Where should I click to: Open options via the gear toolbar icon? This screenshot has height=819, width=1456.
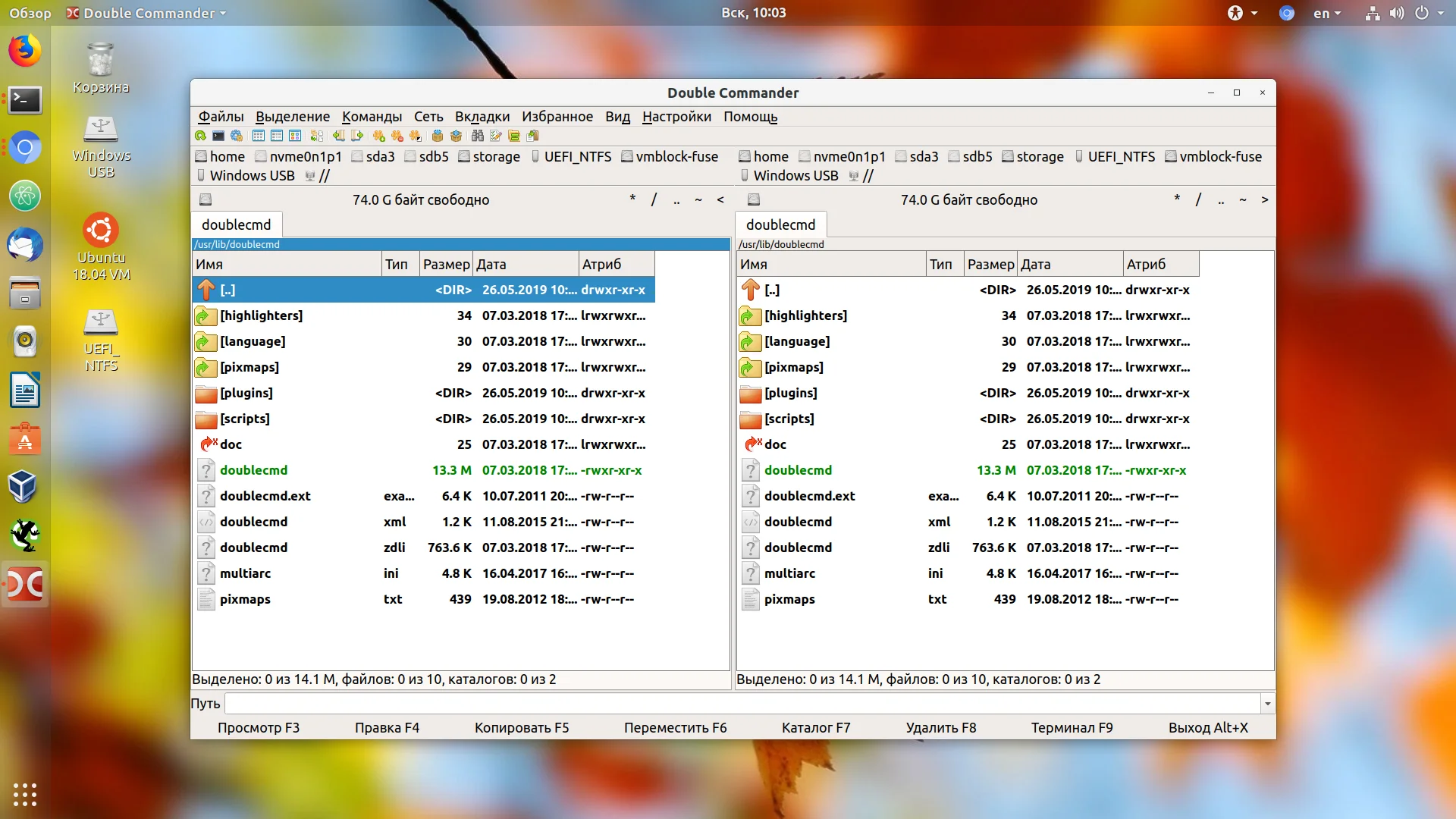[237, 136]
